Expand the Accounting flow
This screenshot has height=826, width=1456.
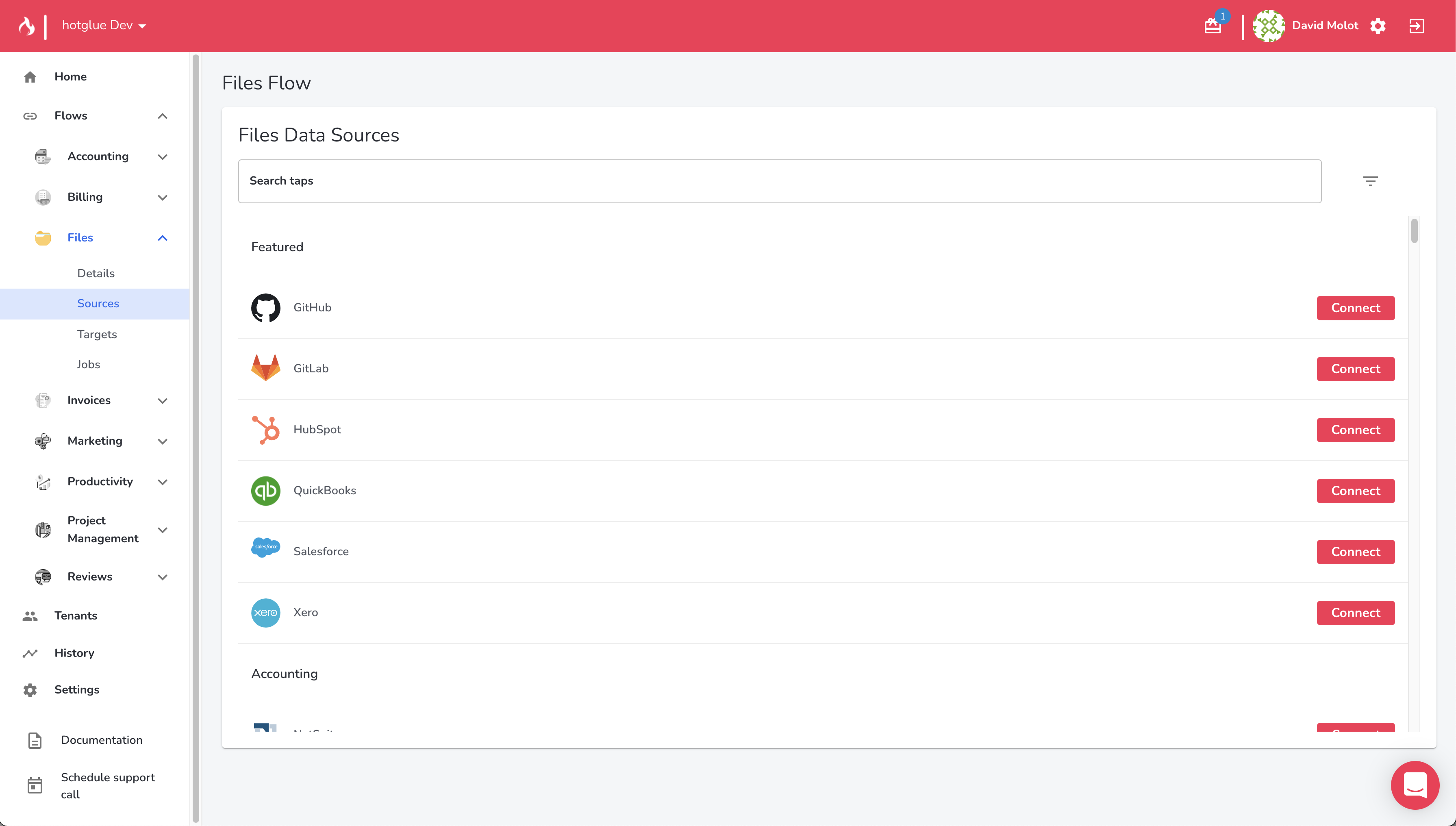pos(162,157)
